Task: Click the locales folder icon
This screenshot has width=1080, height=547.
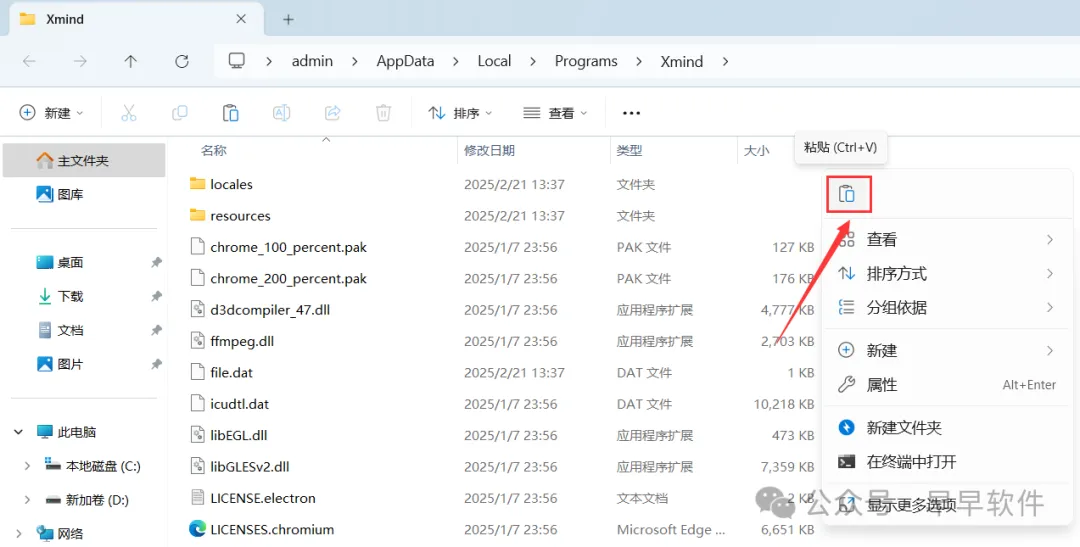Action: [198, 184]
